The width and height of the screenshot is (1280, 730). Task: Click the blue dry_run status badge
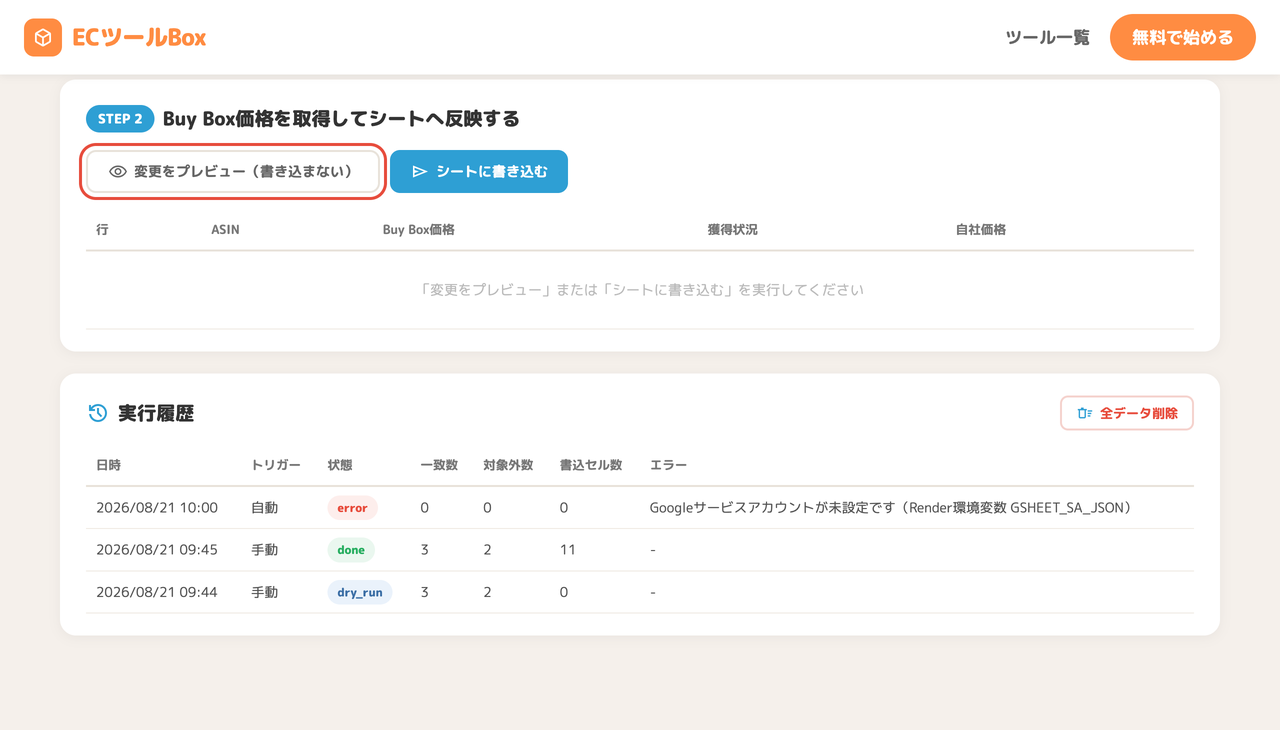[360, 592]
